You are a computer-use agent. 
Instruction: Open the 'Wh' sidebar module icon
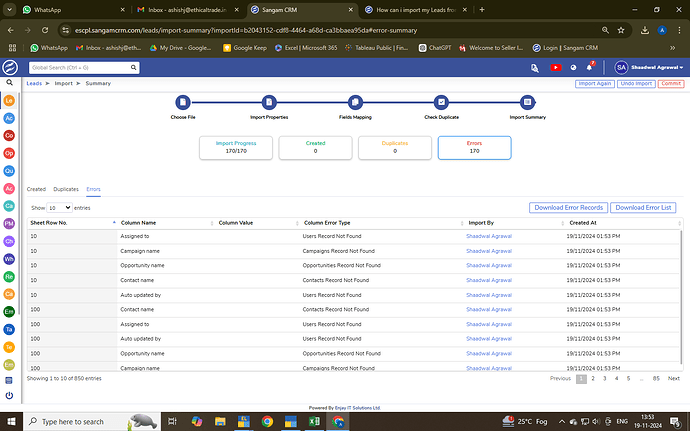[9, 259]
